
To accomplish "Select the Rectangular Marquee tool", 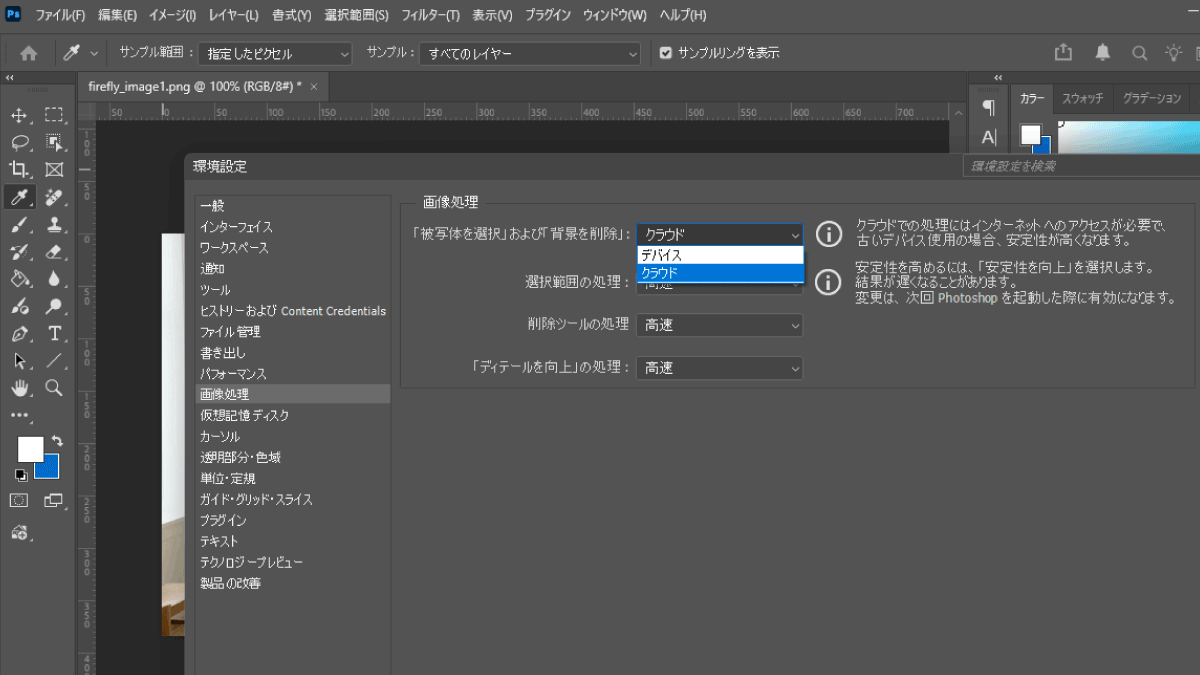I will [54, 115].
